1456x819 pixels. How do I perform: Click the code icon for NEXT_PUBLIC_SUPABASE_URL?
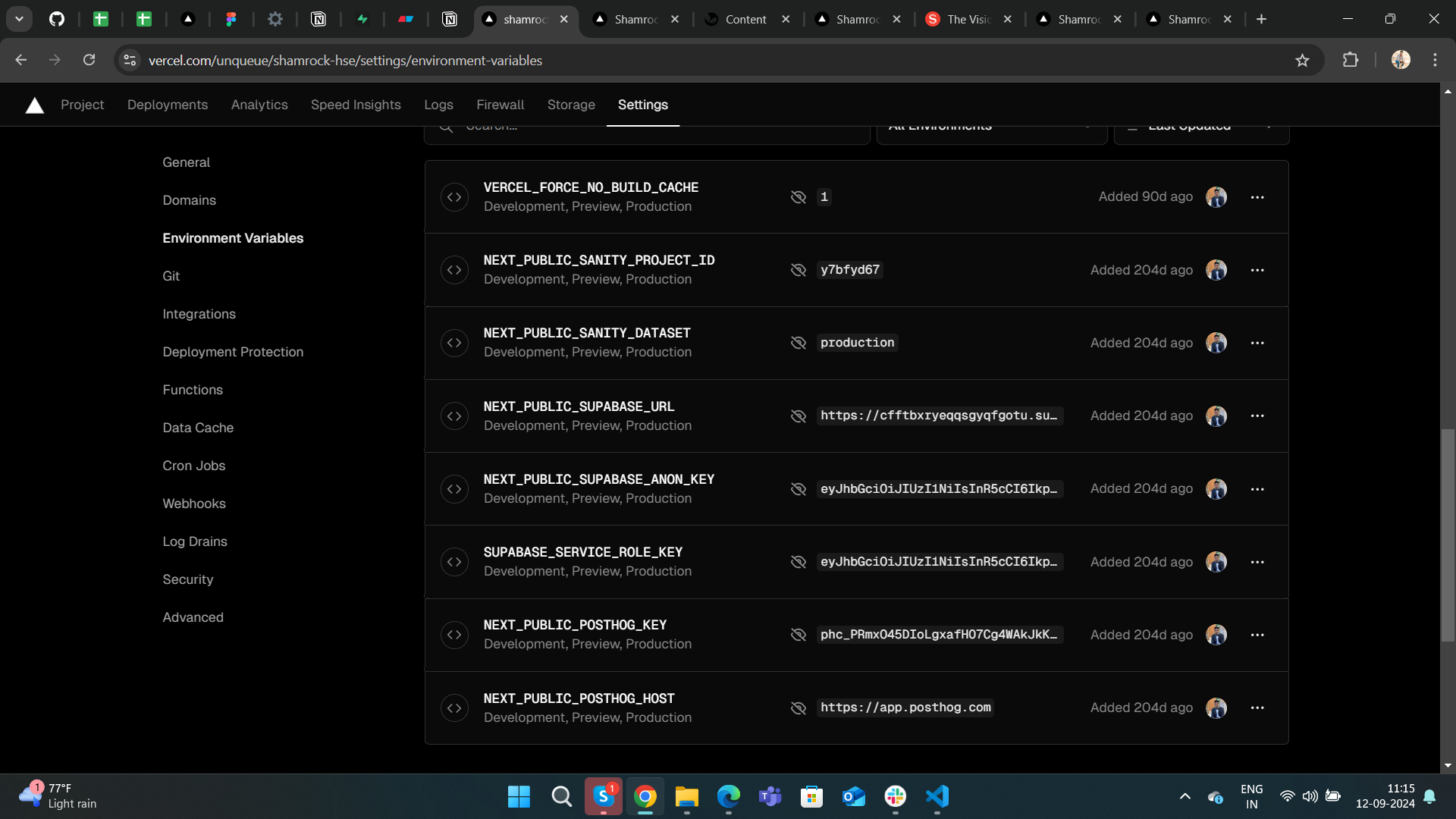454,416
